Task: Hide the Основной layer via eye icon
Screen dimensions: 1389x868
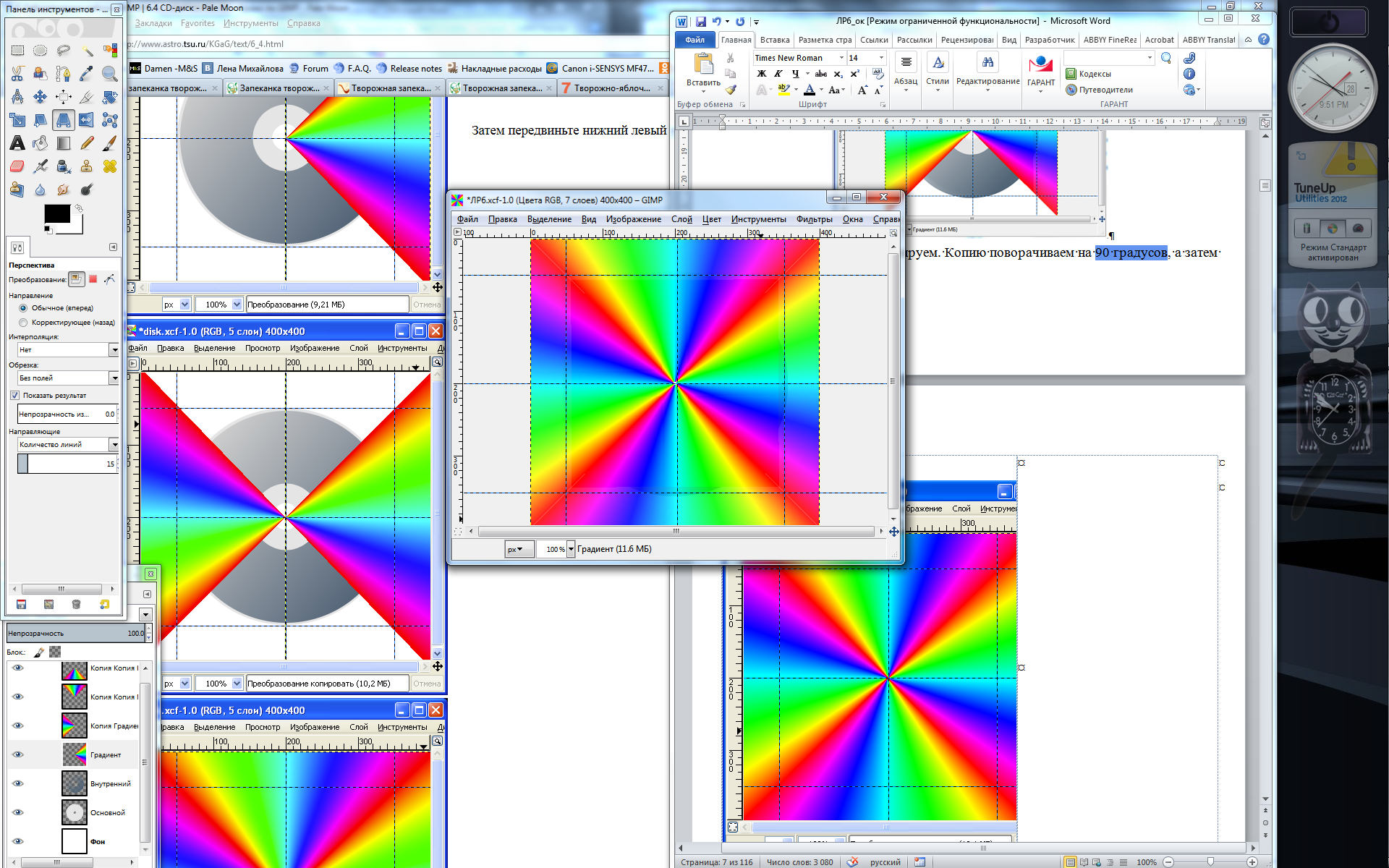Action: (x=18, y=812)
